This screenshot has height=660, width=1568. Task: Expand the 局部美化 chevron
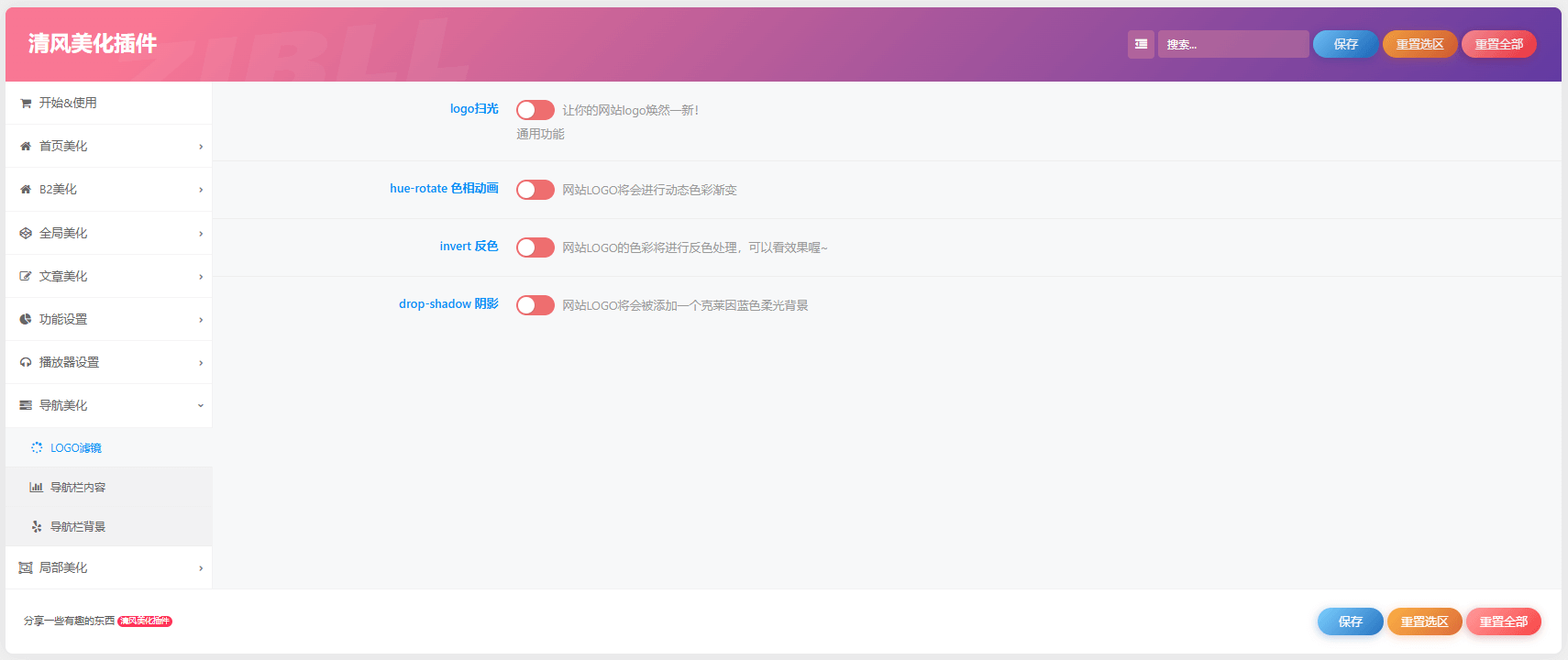(x=201, y=568)
